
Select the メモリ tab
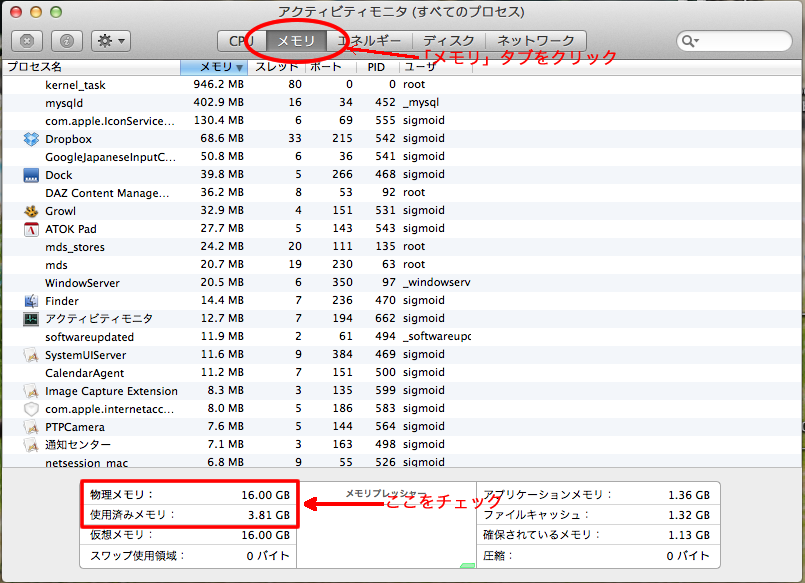tap(296, 41)
